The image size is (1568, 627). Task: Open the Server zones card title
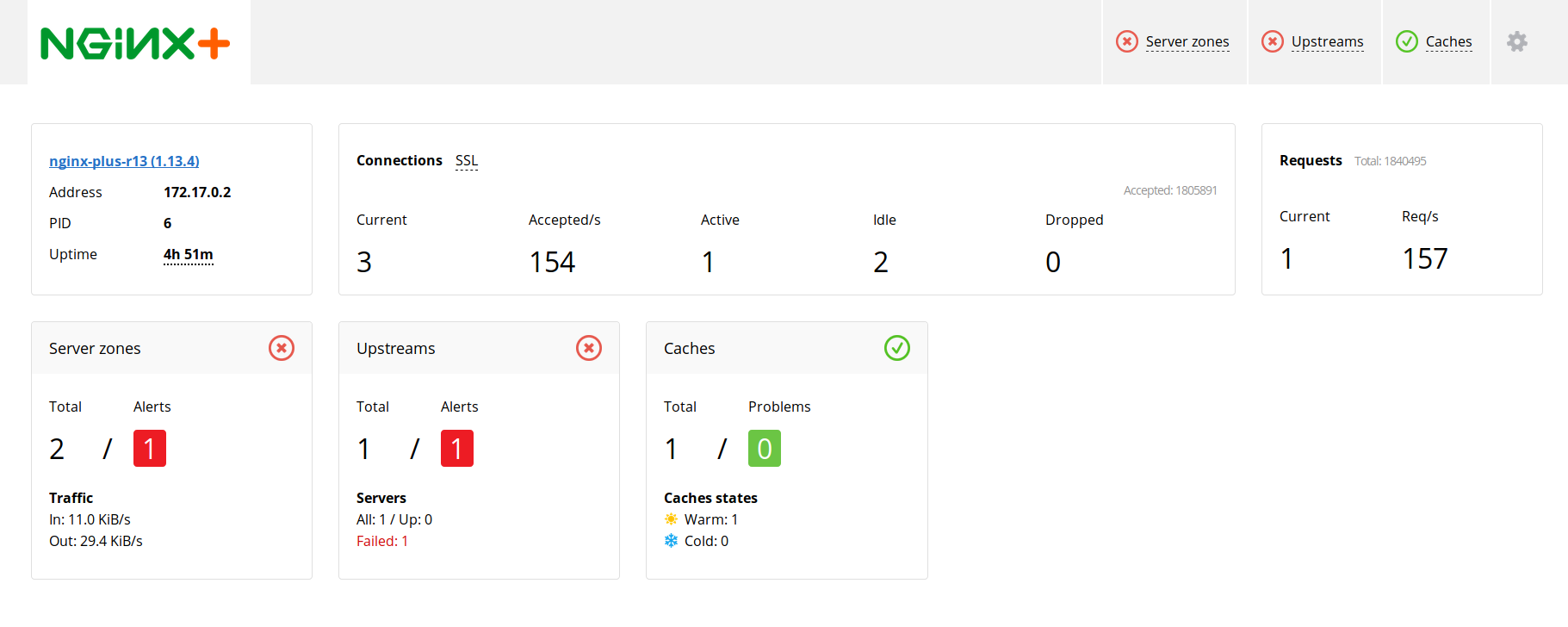[x=95, y=349]
